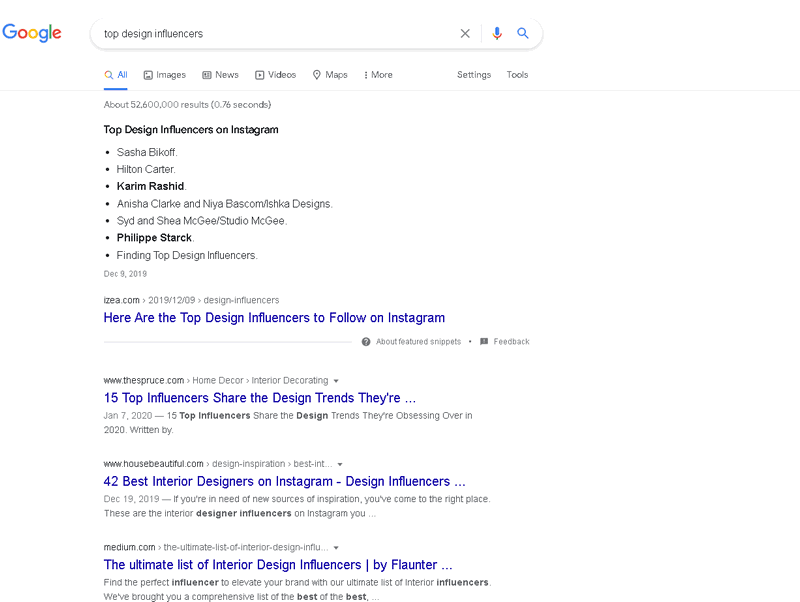Open 42 Best Interior Designers on Instagram link
800x602 pixels.
coord(284,481)
